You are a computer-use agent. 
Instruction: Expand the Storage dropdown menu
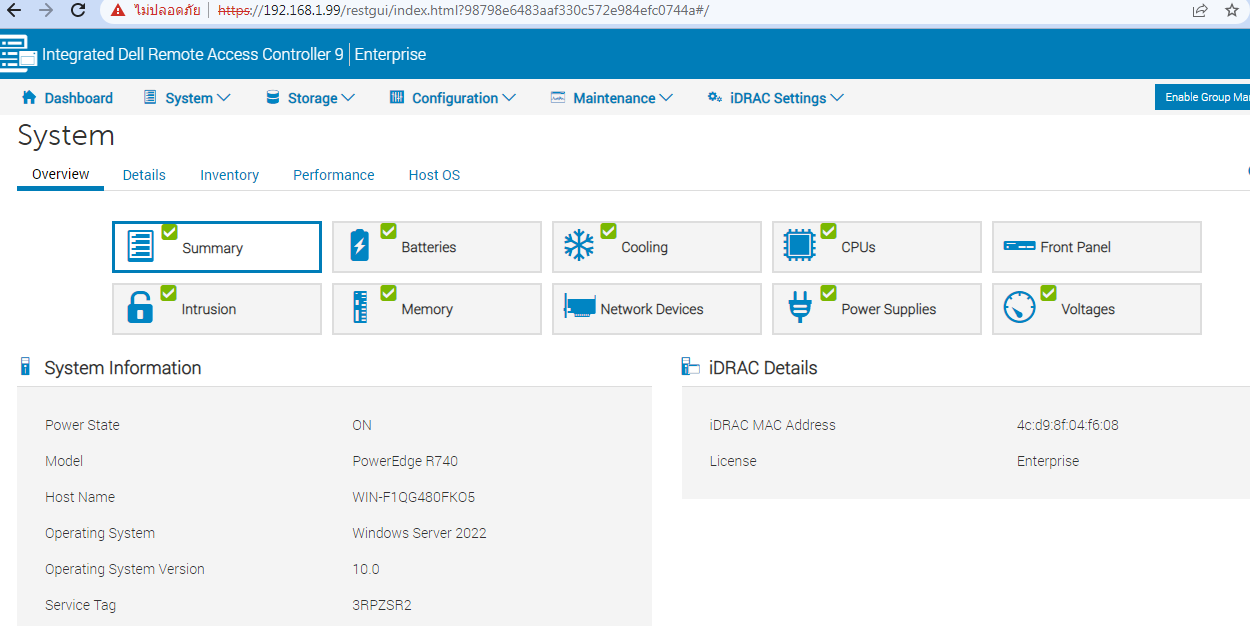[x=311, y=98]
